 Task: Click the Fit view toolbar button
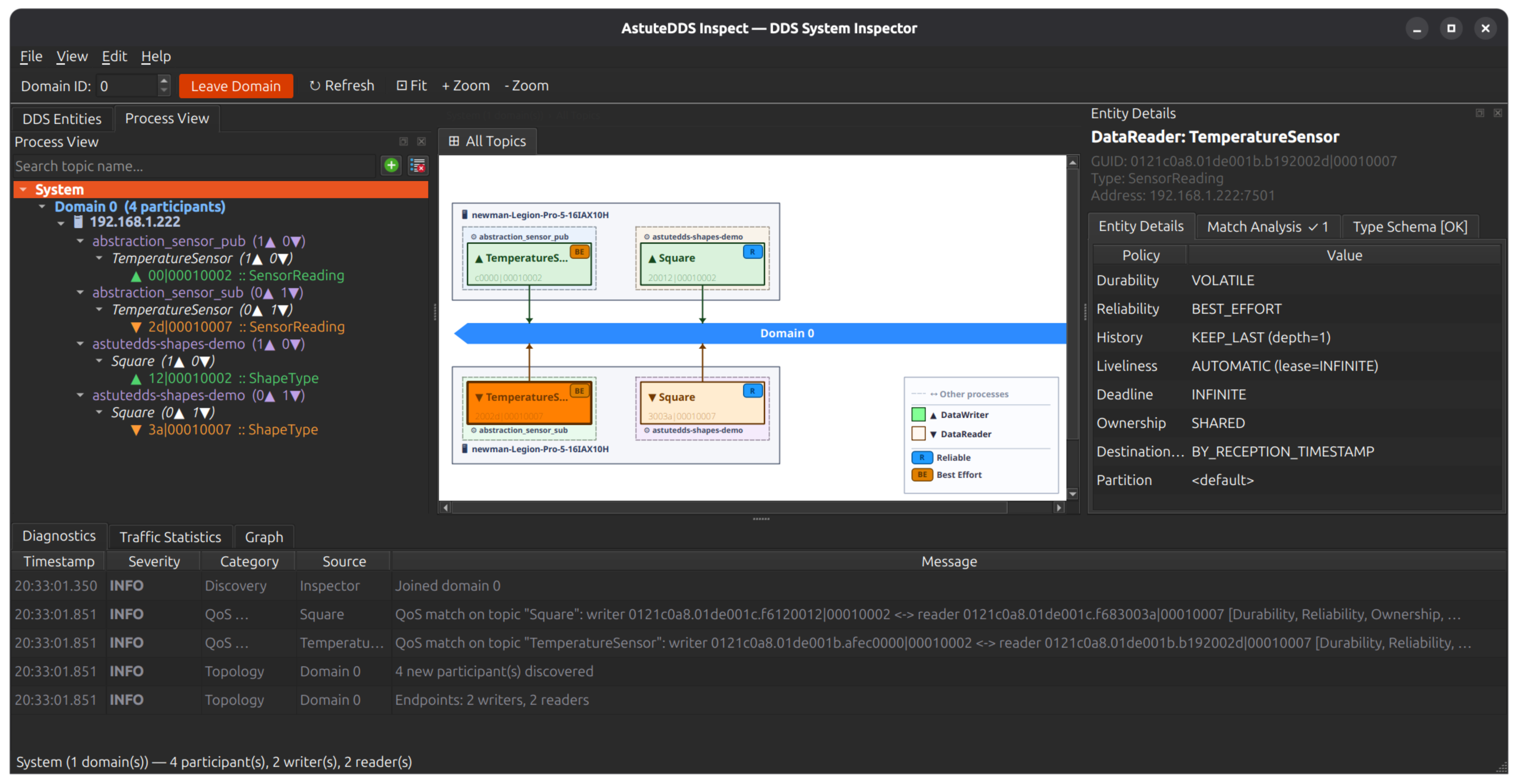pyautogui.click(x=411, y=86)
